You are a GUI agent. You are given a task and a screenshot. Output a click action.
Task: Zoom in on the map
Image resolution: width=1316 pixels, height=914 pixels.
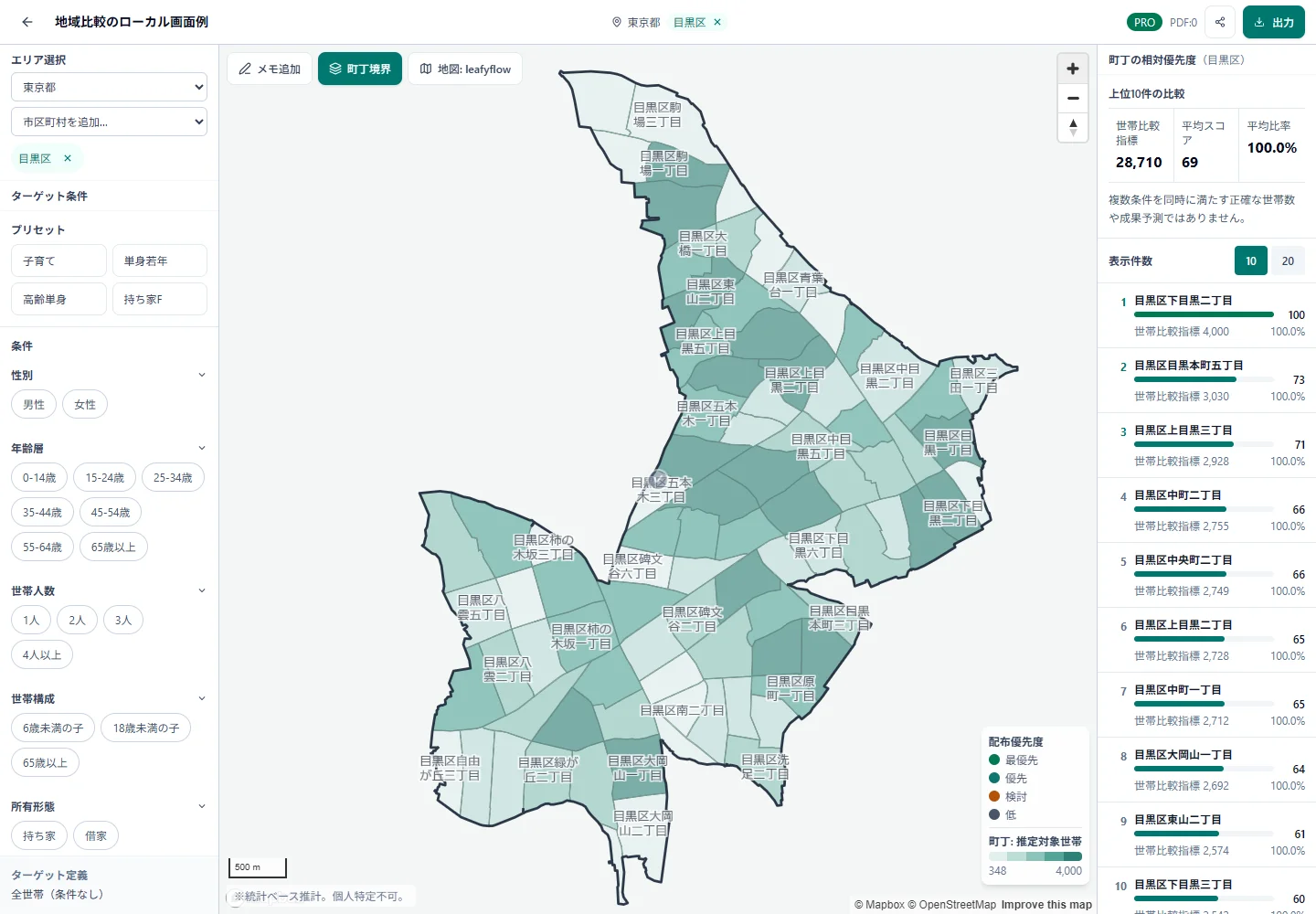[x=1073, y=69]
